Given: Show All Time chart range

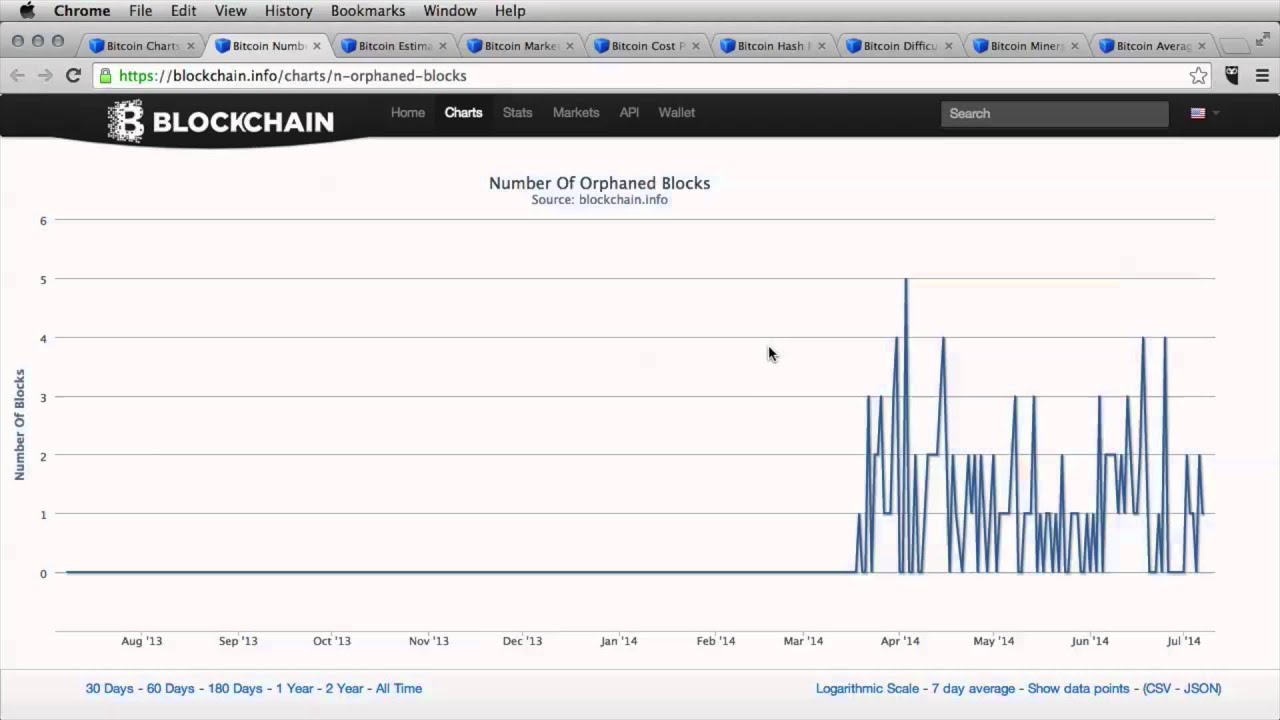Looking at the screenshot, I should coord(399,688).
